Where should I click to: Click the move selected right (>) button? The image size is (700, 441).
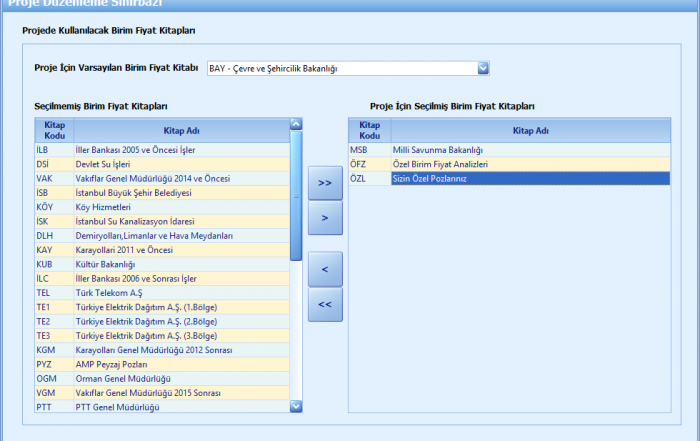point(325,217)
